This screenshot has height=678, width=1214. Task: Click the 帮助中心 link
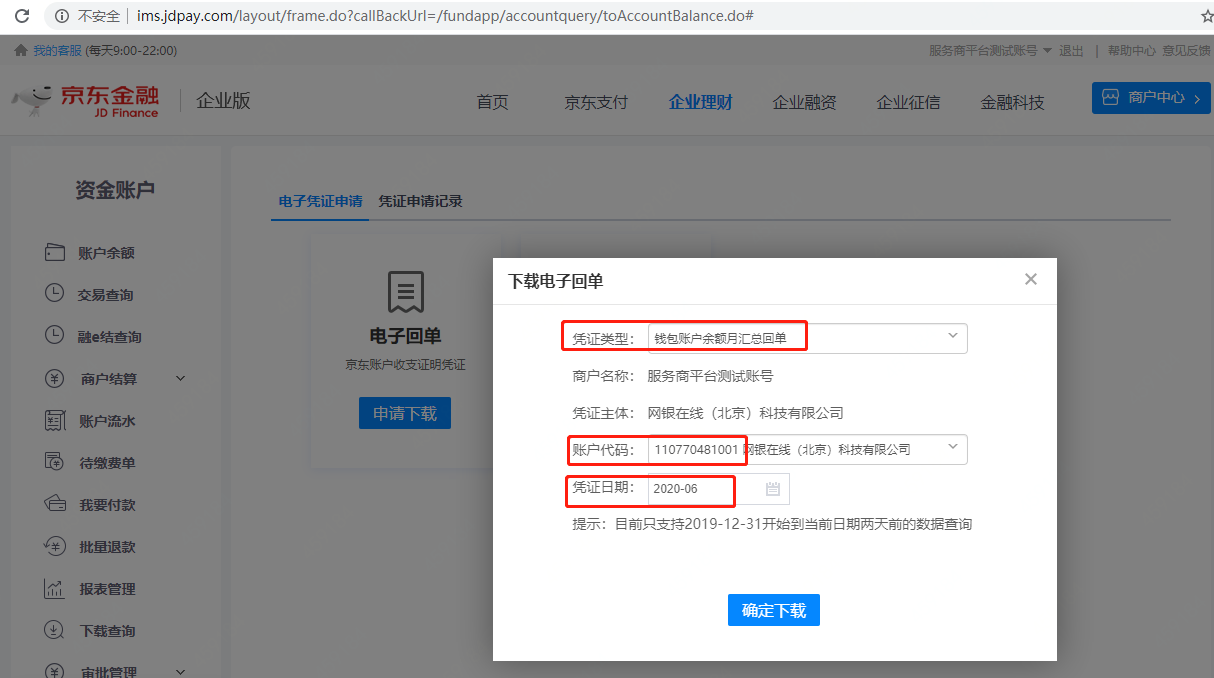point(1132,51)
